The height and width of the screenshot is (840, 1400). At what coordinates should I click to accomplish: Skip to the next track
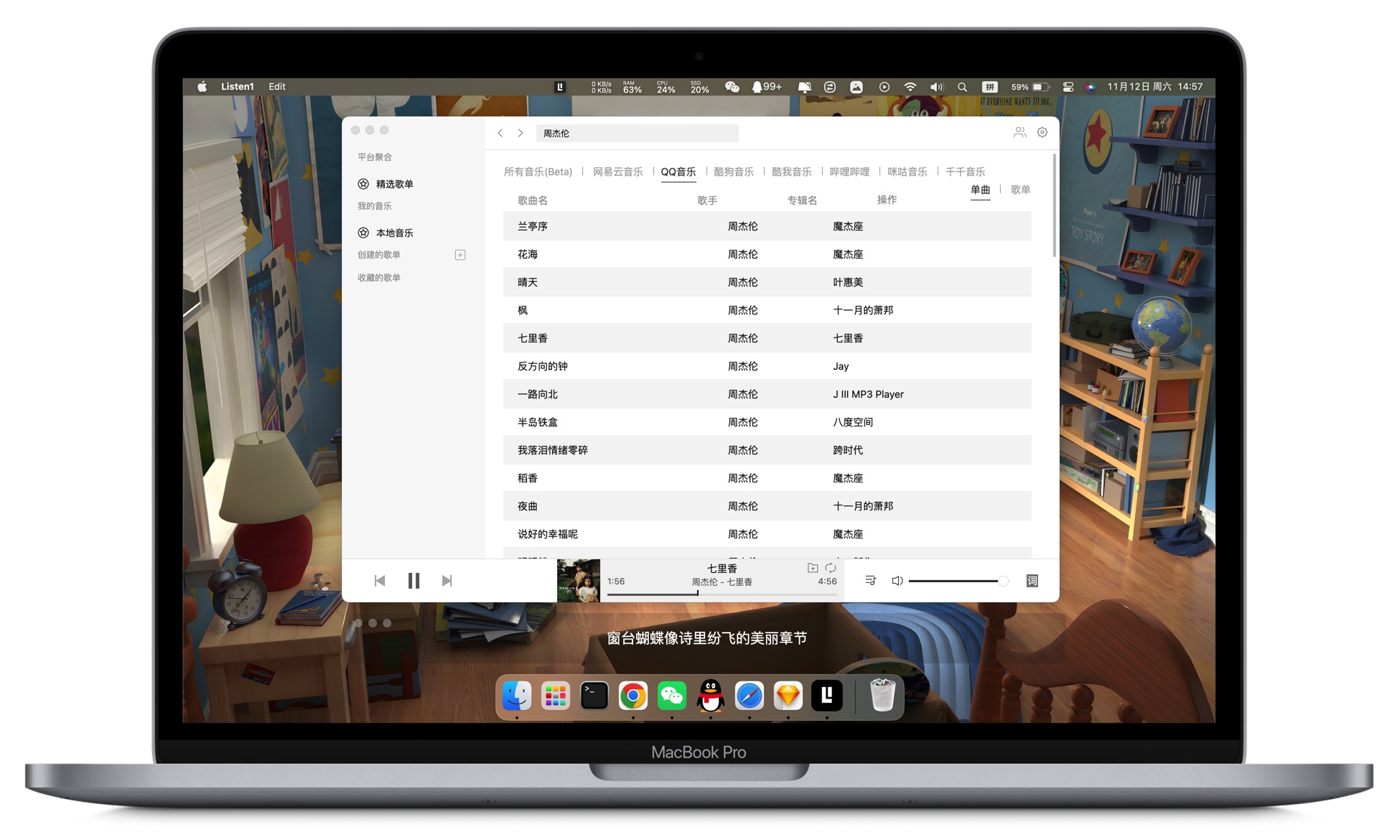[x=447, y=580]
